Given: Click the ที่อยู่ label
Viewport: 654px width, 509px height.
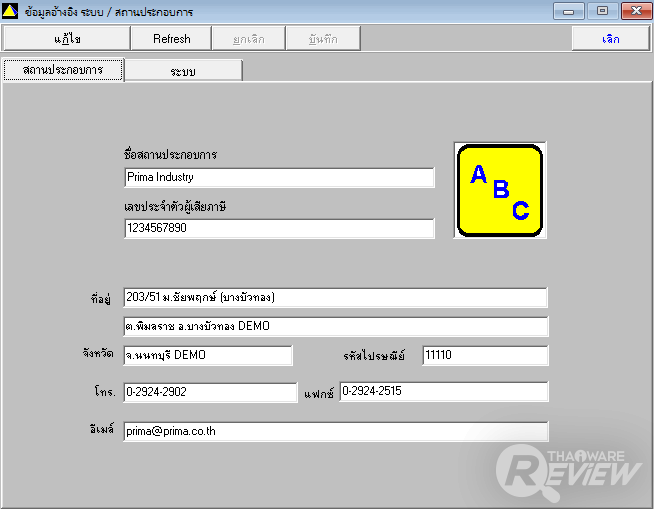Looking at the screenshot, I should [x=101, y=298].
